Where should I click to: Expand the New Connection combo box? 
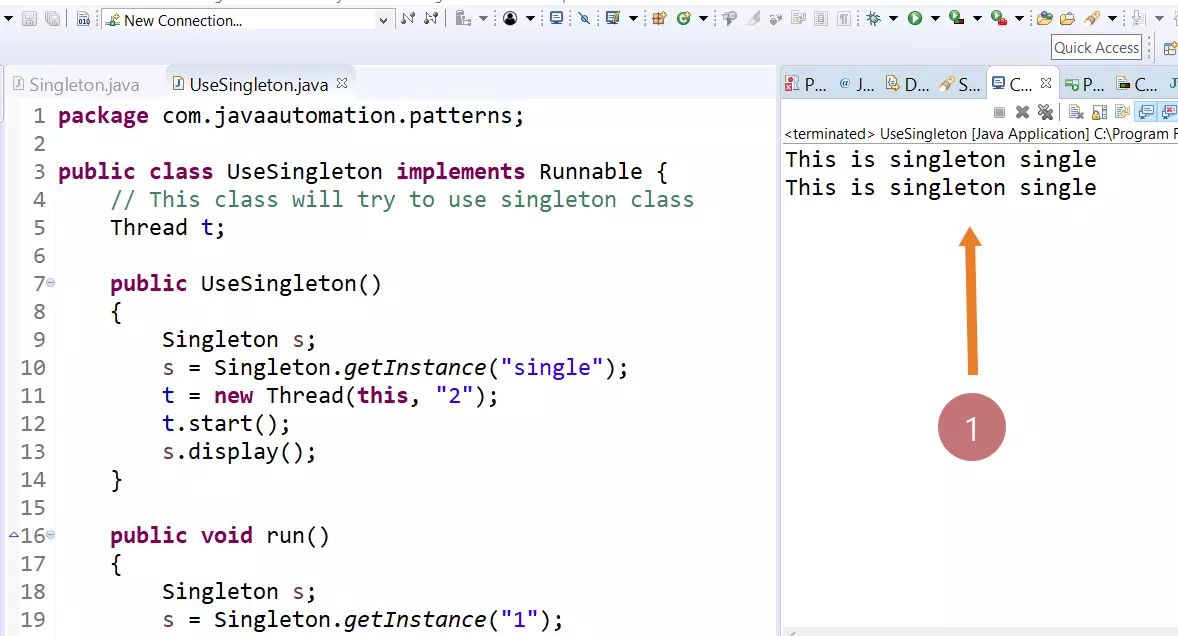pyautogui.click(x=383, y=20)
